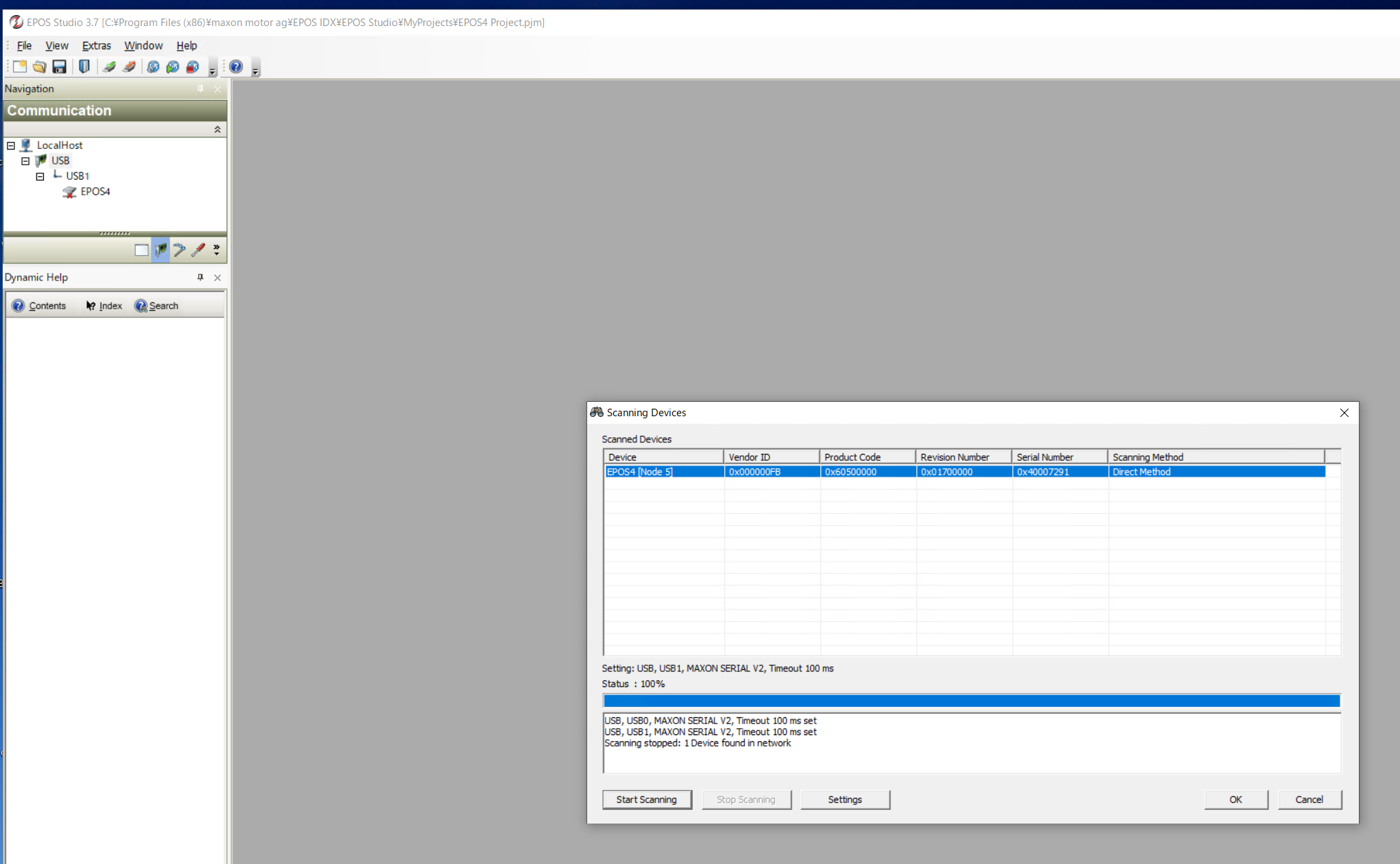Image resolution: width=1400 pixels, height=864 pixels.
Task: Click the New Project toolbar icon
Action: [x=19, y=67]
